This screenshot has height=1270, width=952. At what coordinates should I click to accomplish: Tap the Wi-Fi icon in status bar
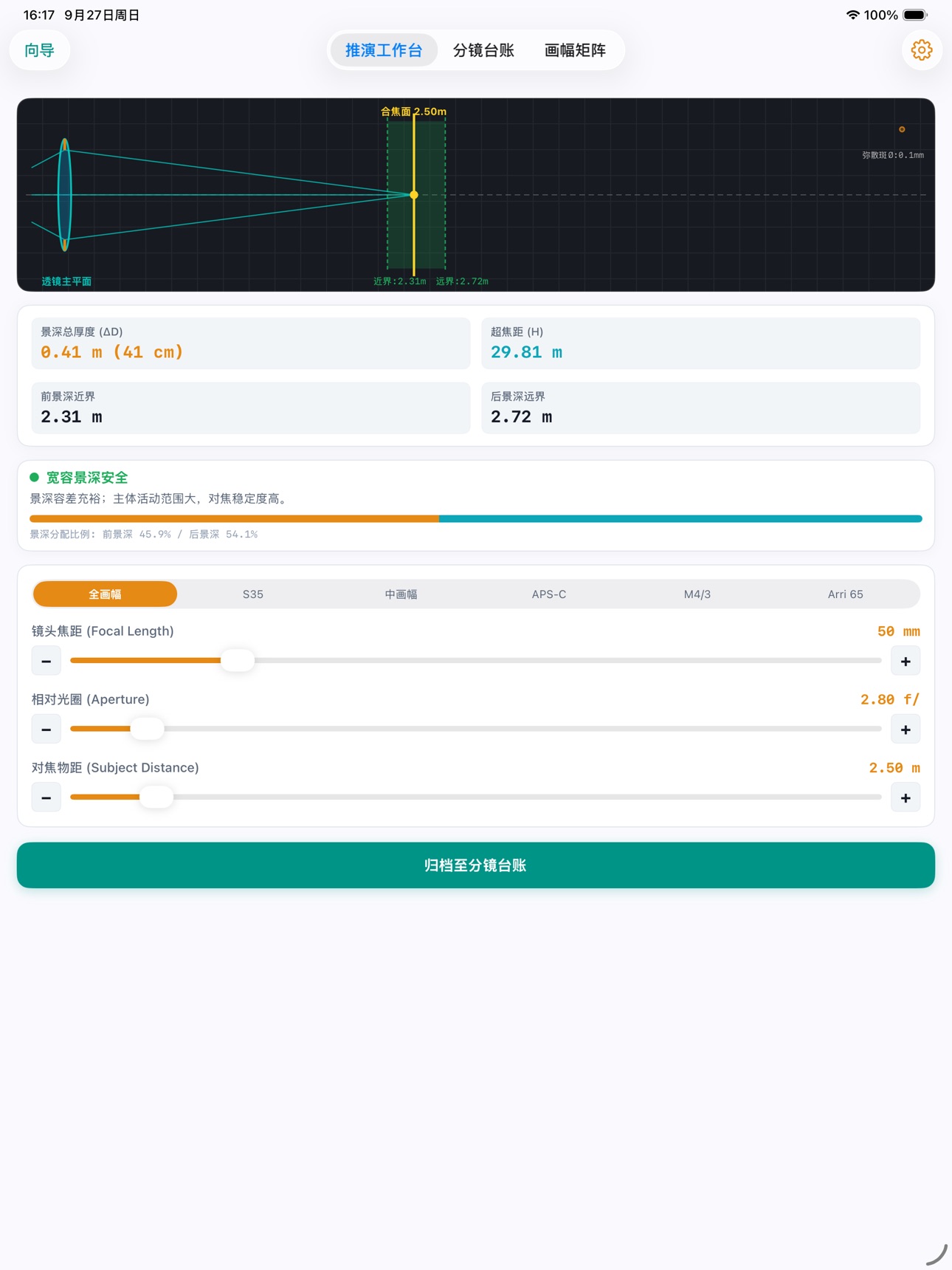[852, 15]
